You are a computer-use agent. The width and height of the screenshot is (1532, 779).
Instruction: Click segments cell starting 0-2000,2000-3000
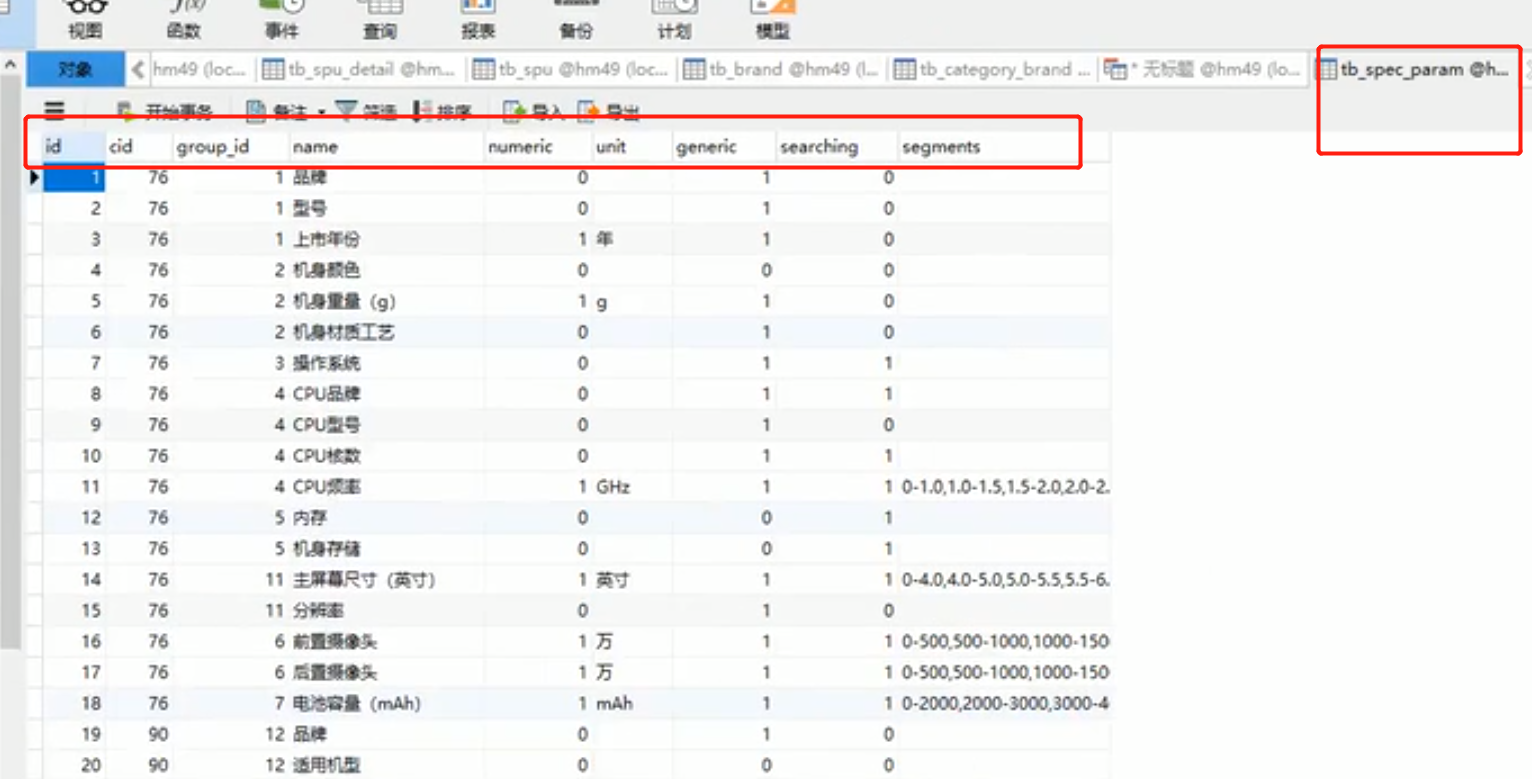click(x=1004, y=703)
